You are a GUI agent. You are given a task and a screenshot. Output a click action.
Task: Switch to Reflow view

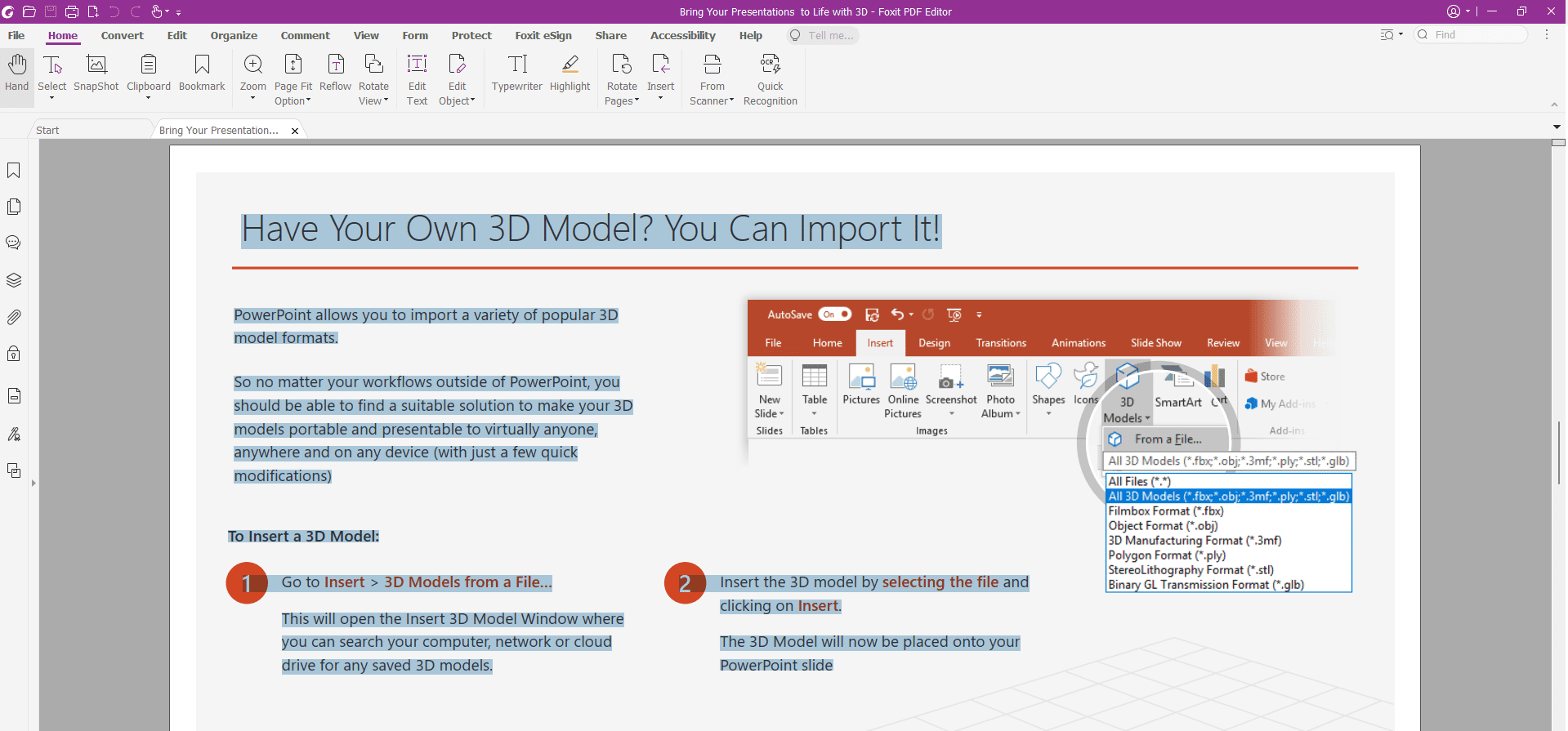click(x=335, y=73)
